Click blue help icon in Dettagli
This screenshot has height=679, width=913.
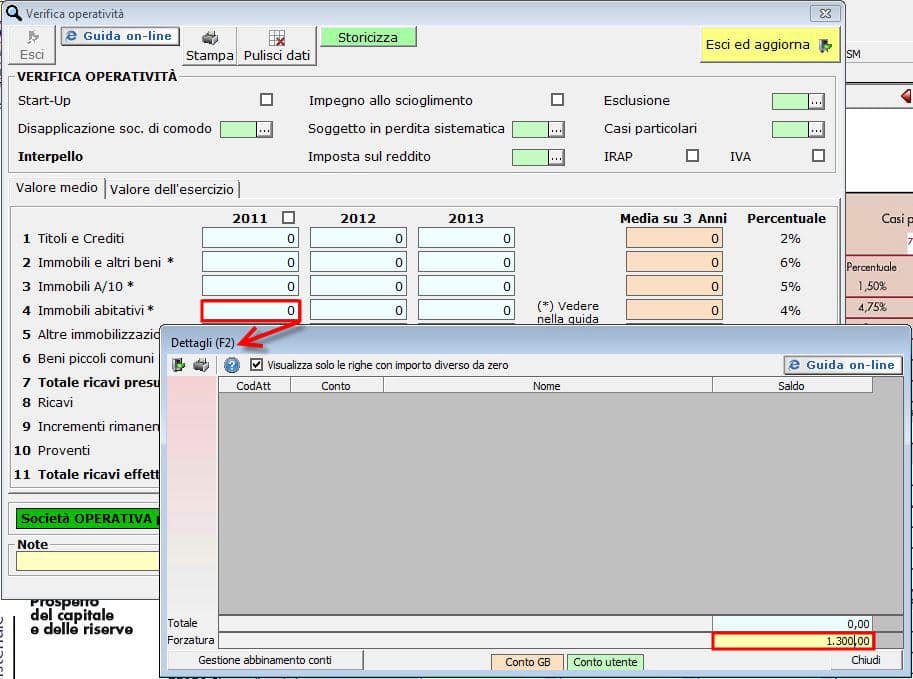click(x=232, y=365)
